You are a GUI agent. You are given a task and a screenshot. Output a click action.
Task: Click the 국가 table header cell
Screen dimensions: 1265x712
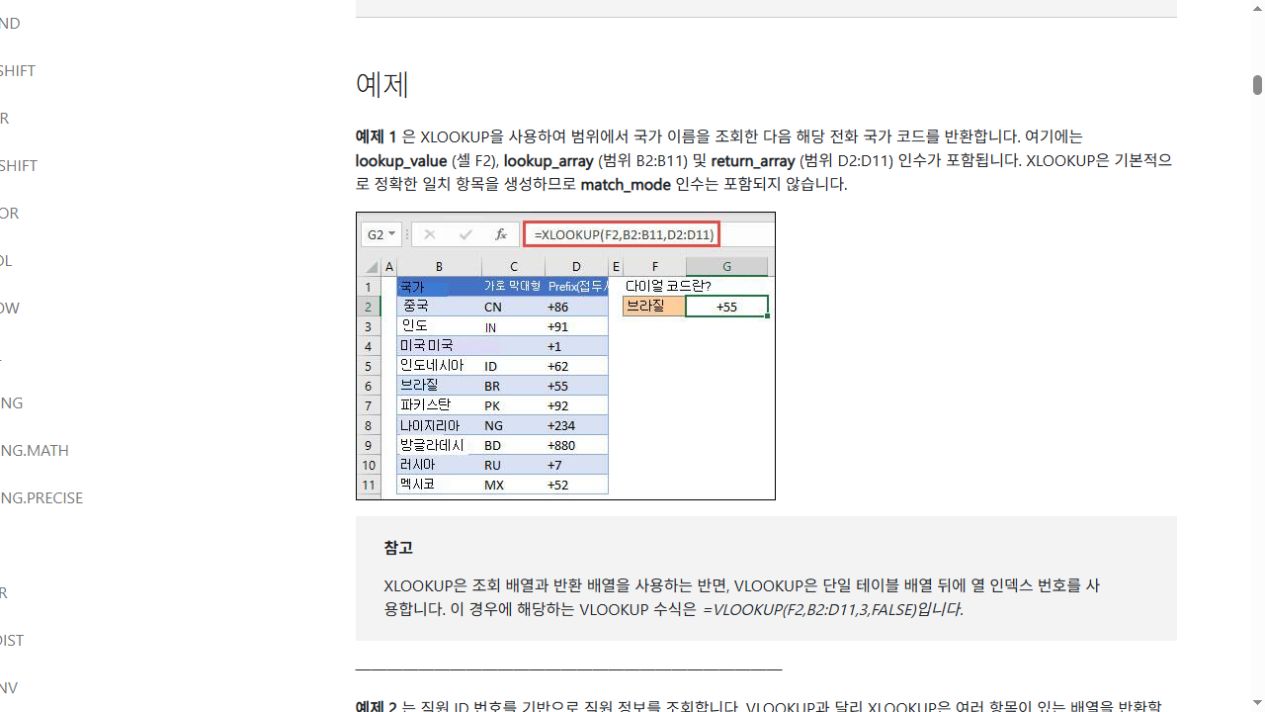pyautogui.click(x=438, y=287)
